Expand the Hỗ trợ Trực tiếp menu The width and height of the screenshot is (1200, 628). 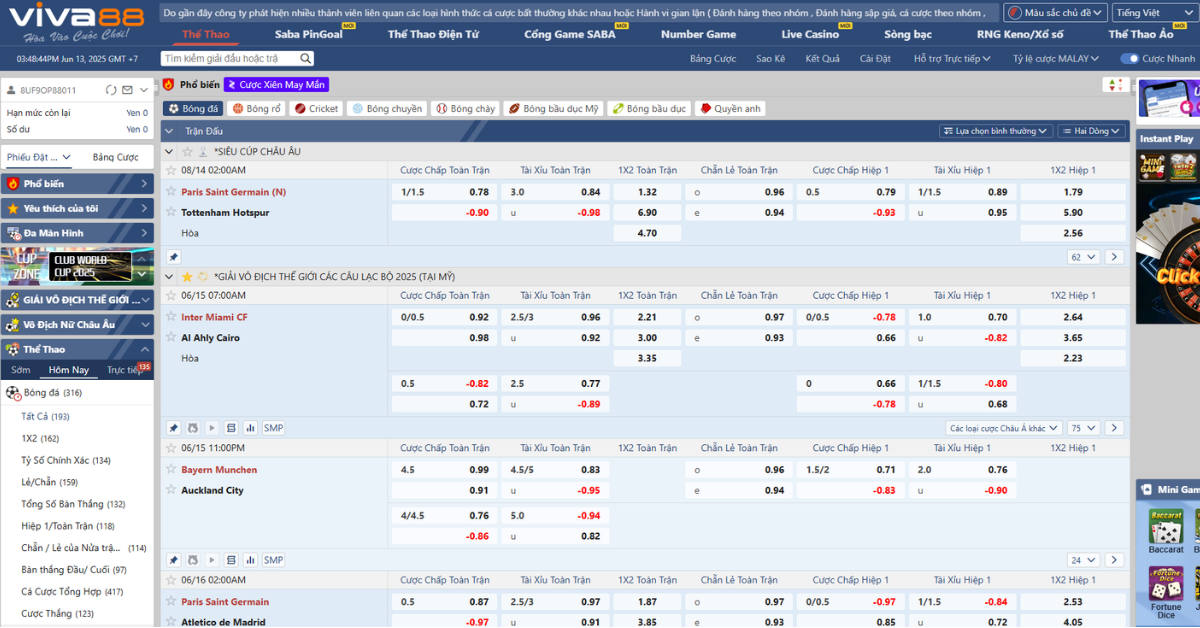[x=952, y=59]
